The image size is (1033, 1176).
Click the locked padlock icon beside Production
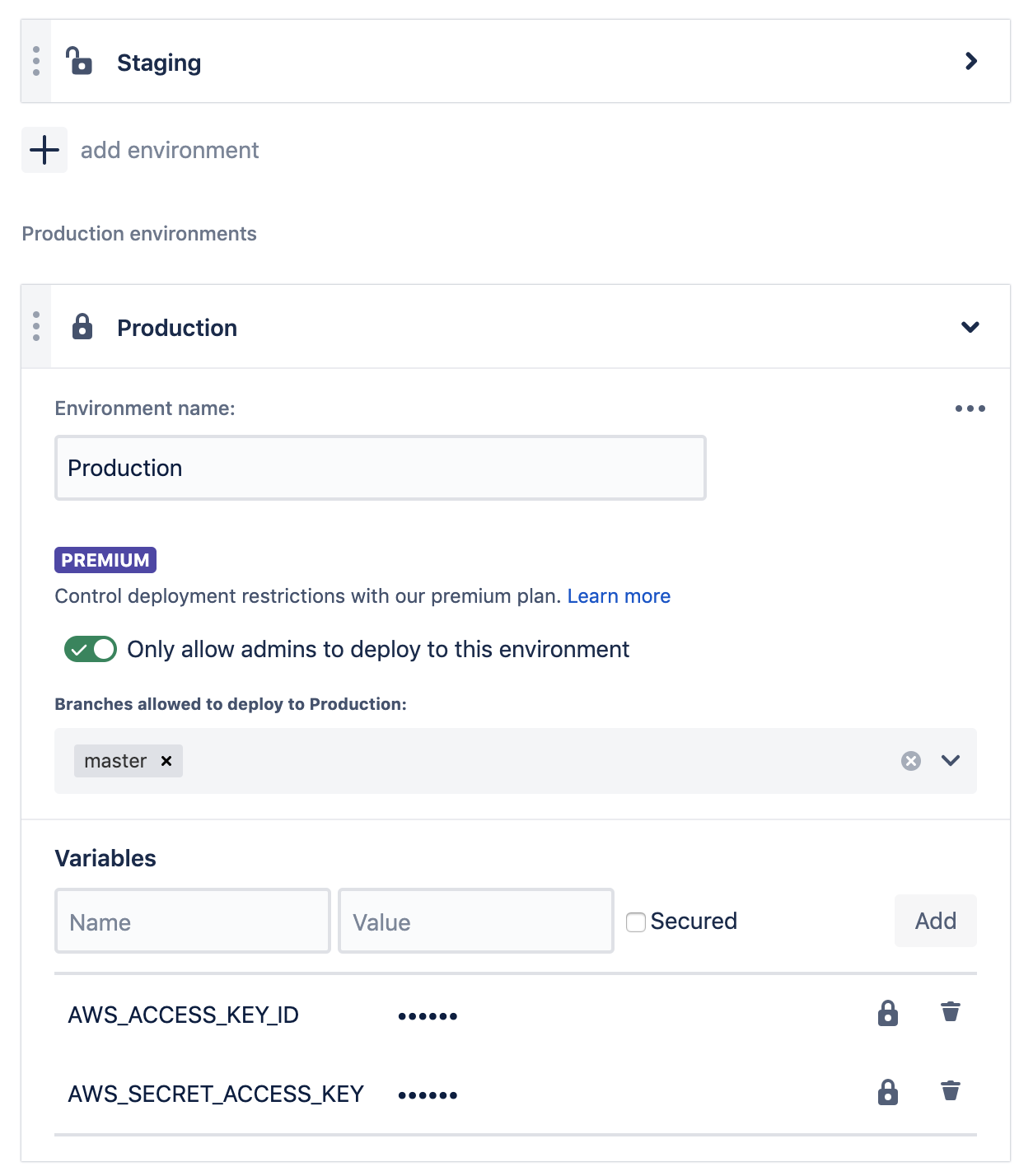[82, 327]
